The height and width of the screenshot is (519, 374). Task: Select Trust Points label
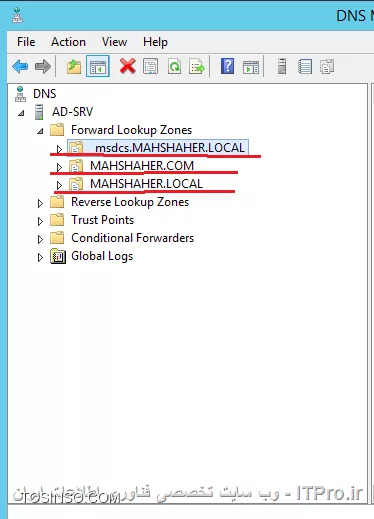(102, 220)
